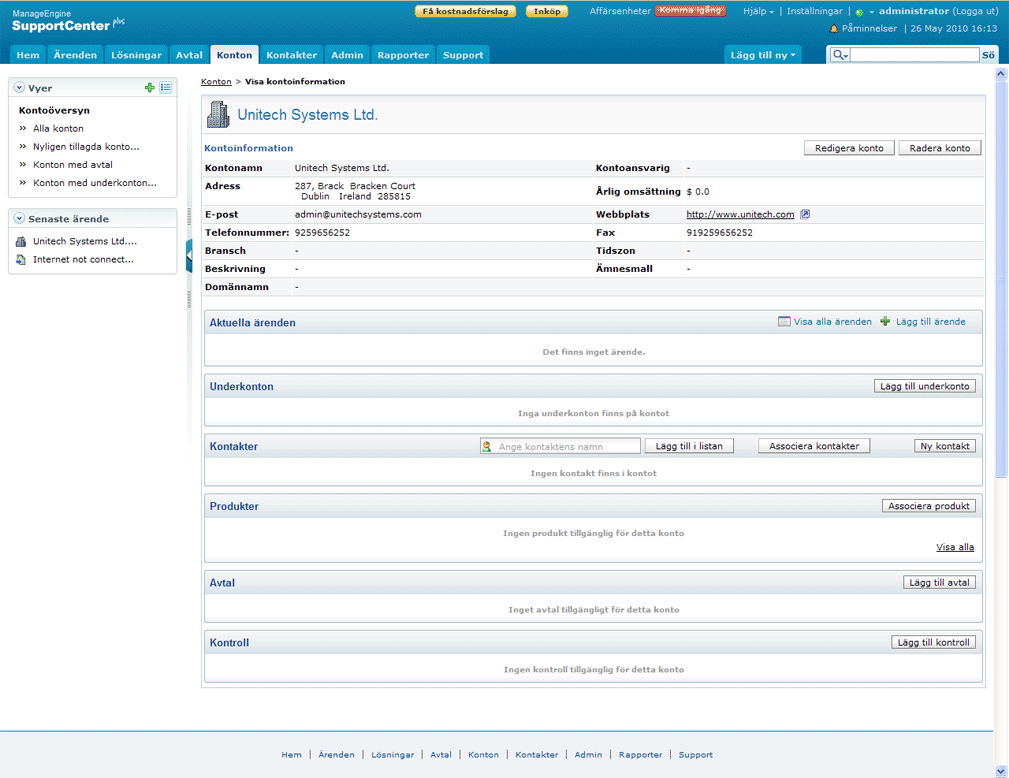Select Konton med avtal view
Image resolution: width=1009 pixels, height=778 pixels.
(73, 165)
